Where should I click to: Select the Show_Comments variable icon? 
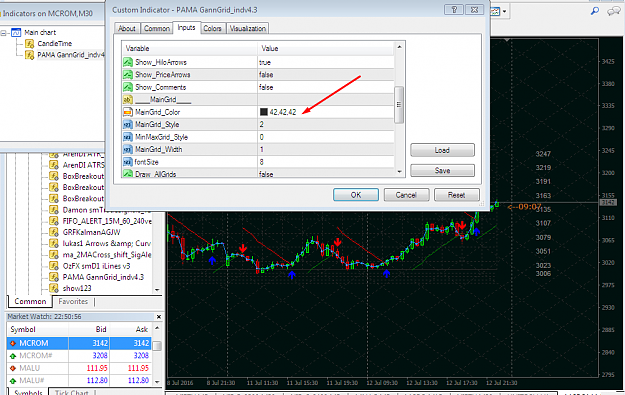[128, 87]
